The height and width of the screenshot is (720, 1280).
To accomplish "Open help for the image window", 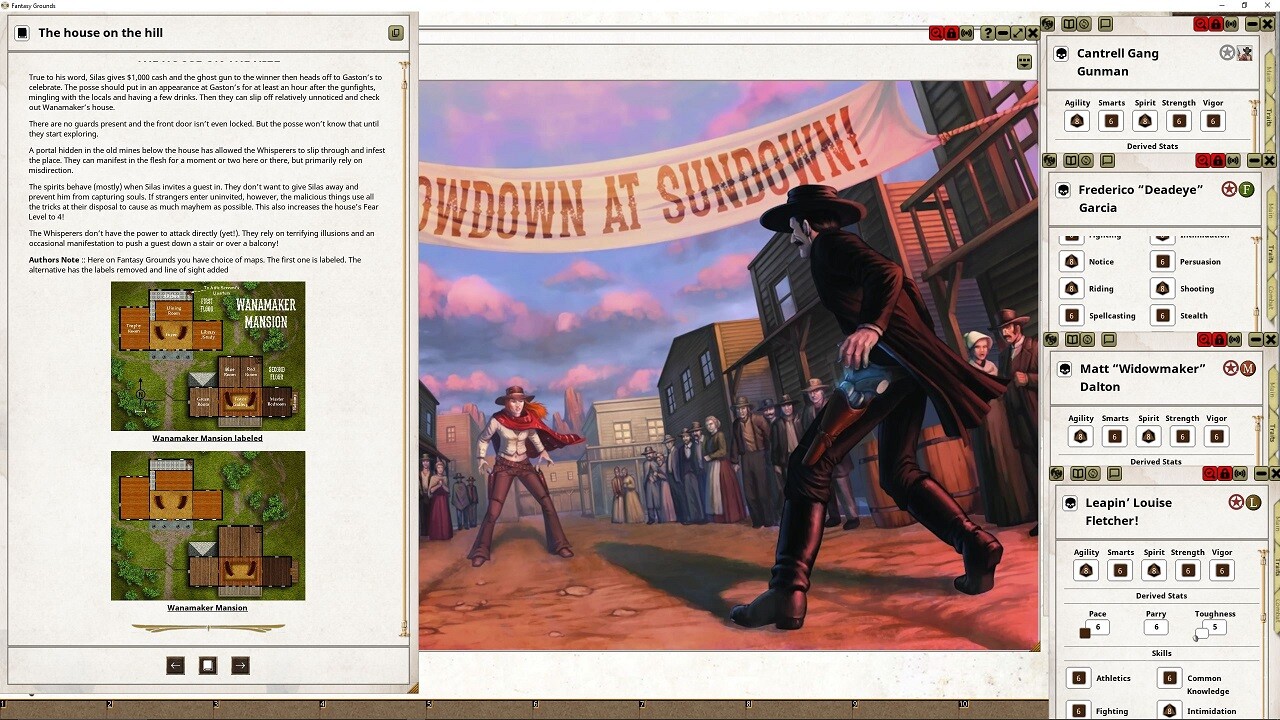I will [x=987, y=33].
